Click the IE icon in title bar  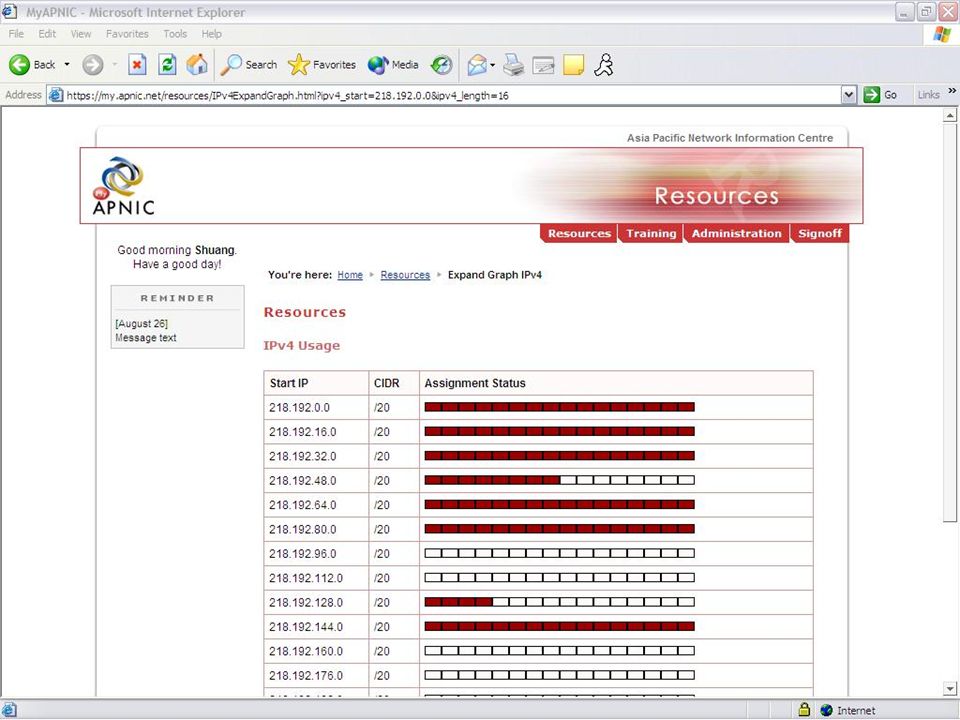point(10,12)
